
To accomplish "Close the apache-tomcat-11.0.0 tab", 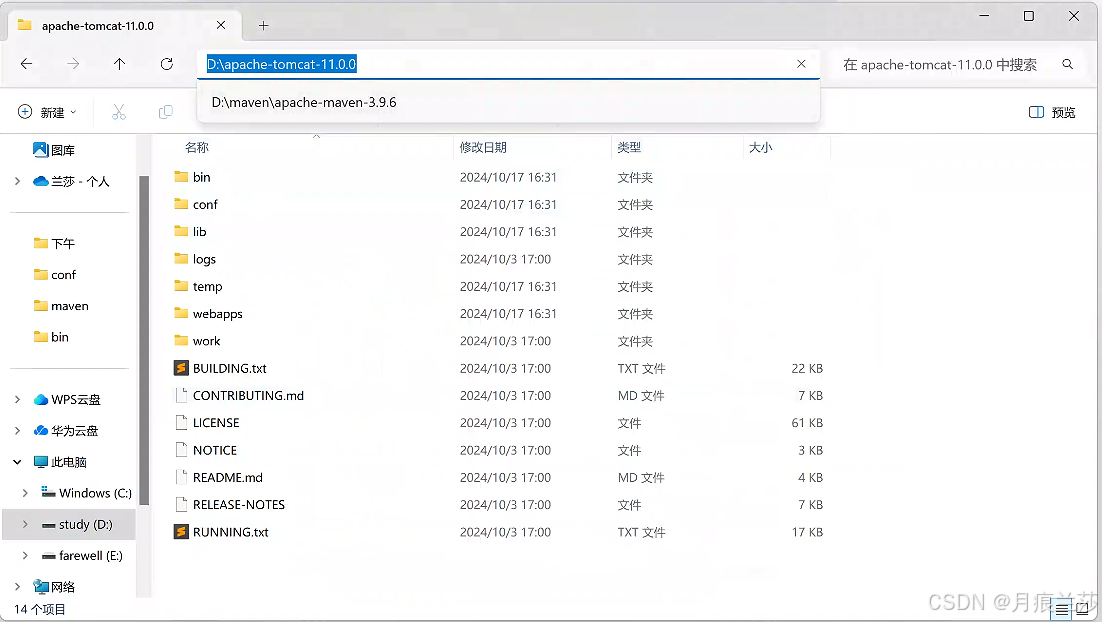I will [x=221, y=25].
